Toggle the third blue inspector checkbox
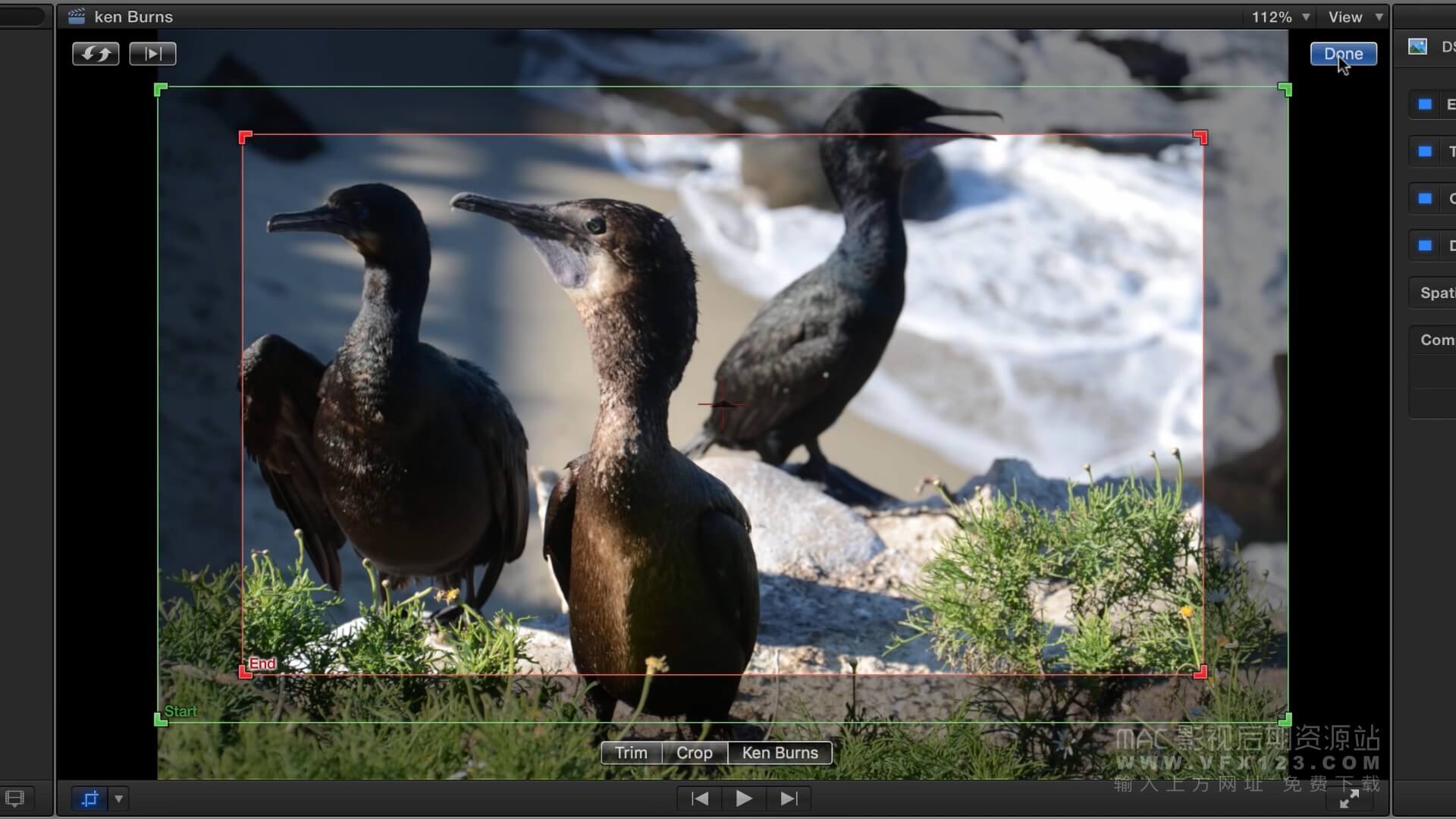 pos(1425,199)
